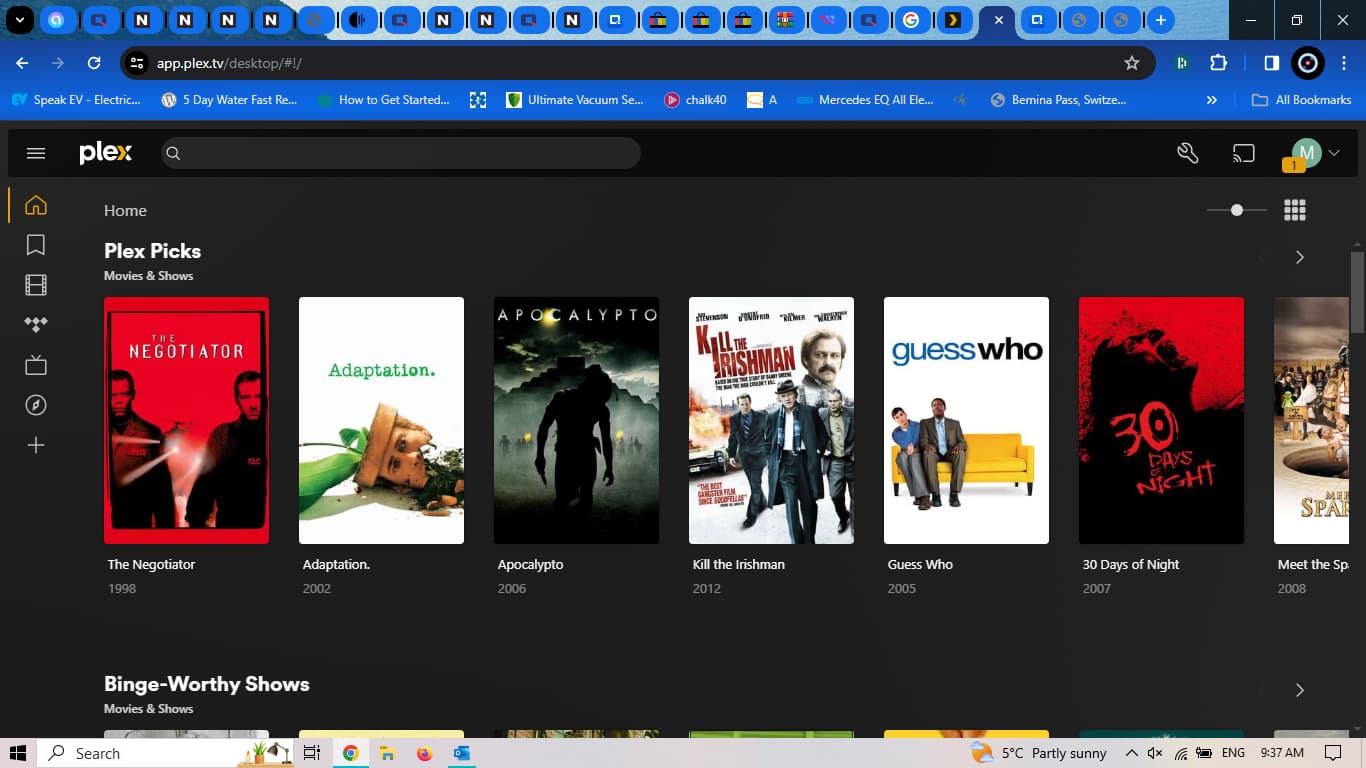Open the Apocalypto poster

click(577, 420)
